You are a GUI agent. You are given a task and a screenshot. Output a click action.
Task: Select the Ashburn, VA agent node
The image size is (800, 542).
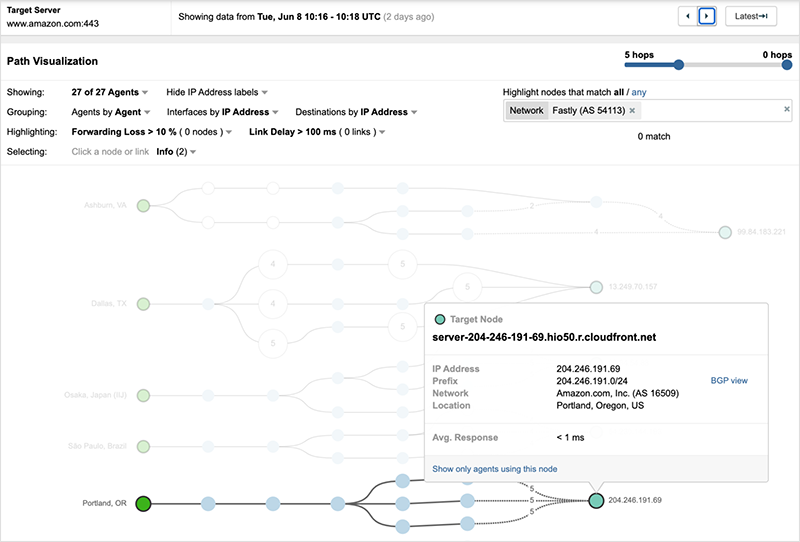143,205
